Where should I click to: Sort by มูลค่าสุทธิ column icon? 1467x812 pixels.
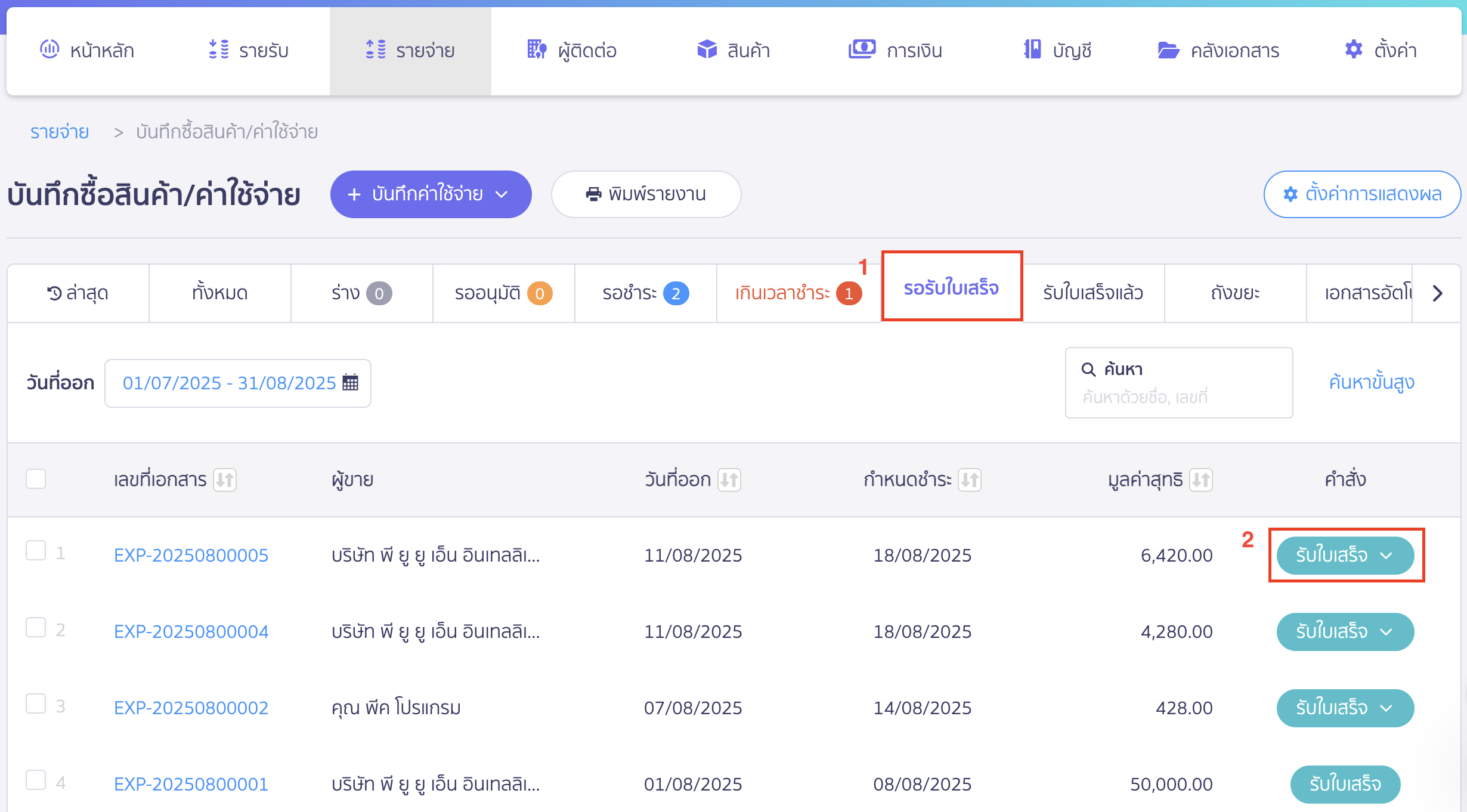pos(1201,480)
